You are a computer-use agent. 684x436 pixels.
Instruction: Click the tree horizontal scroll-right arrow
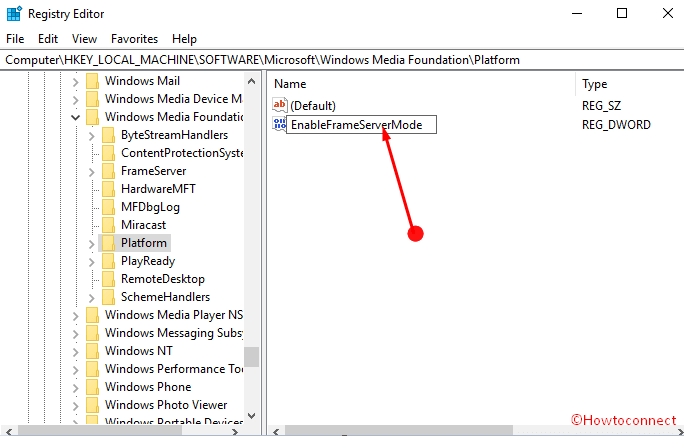(x=235, y=432)
